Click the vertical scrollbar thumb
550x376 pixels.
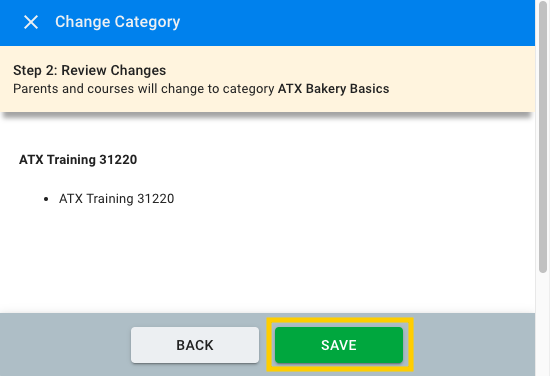point(543,136)
